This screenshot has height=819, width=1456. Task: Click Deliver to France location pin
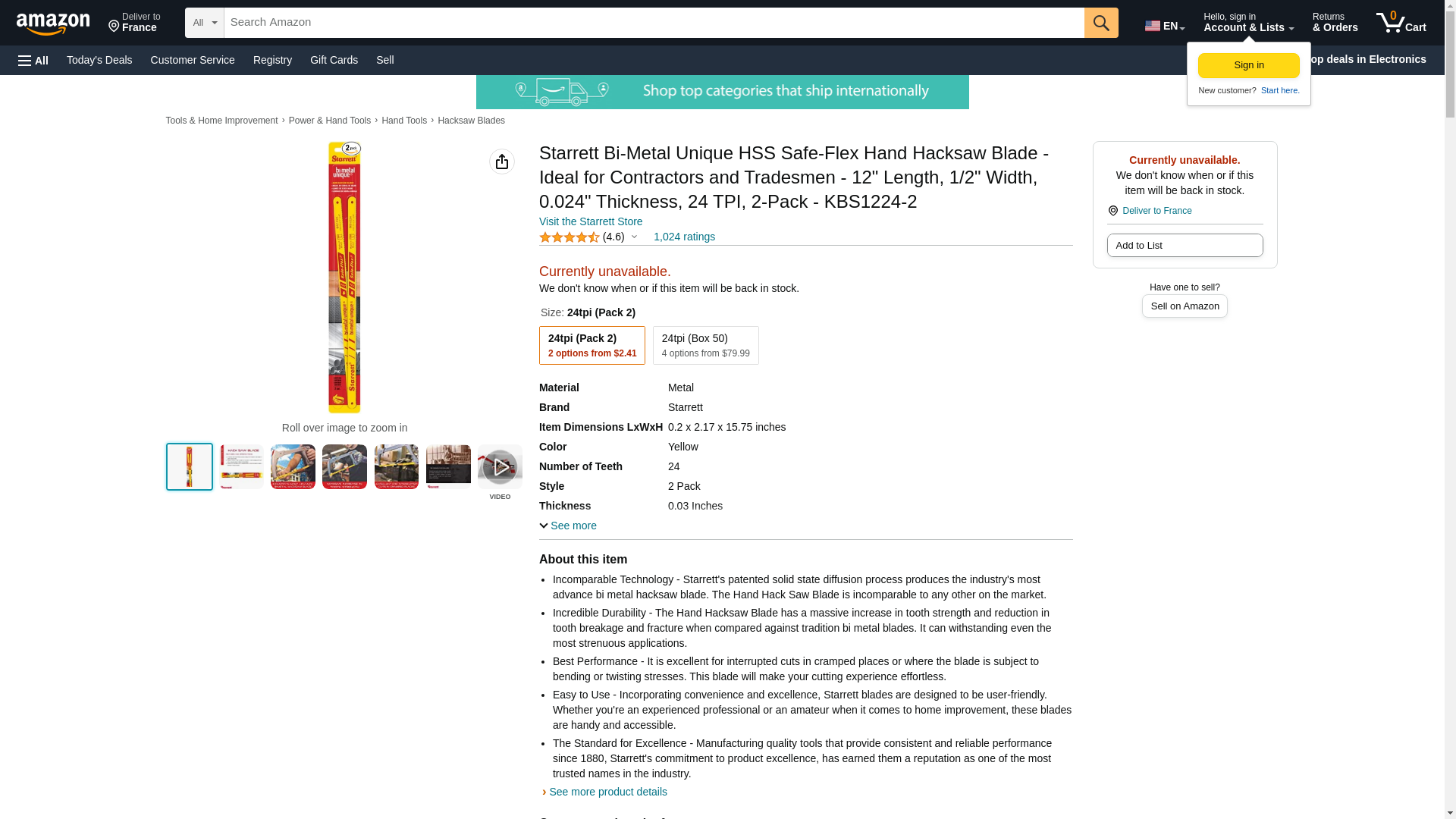click(1112, 211)
